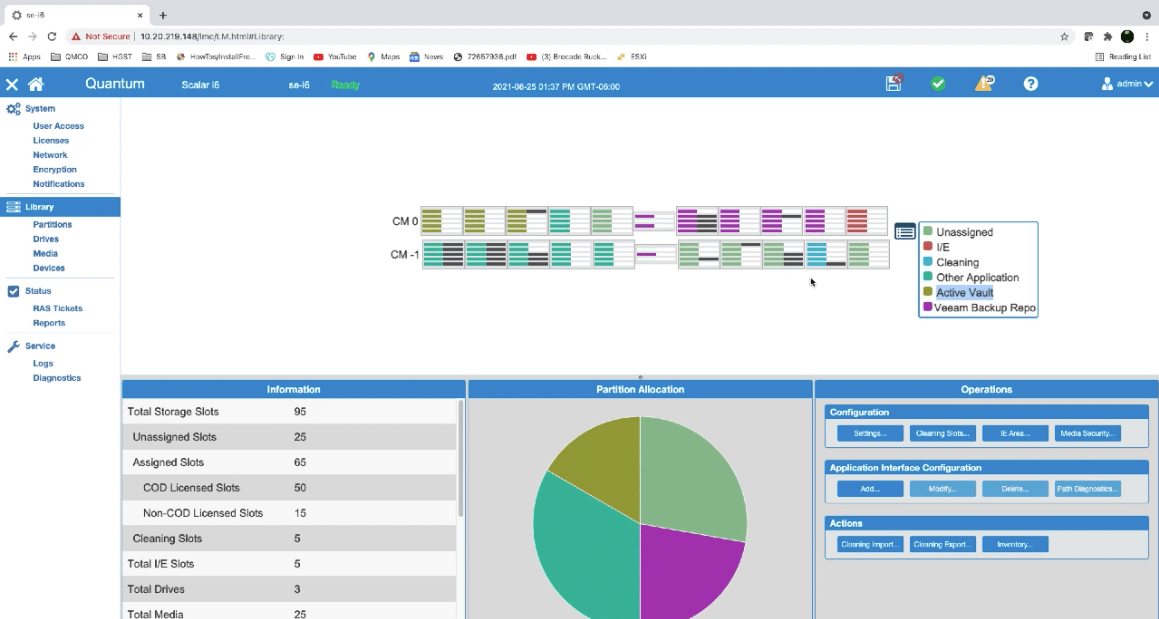Close the side menu with the X icon
Image resolution: width=1159 pixels, height=619 pixels.
(x=12, y=84)
